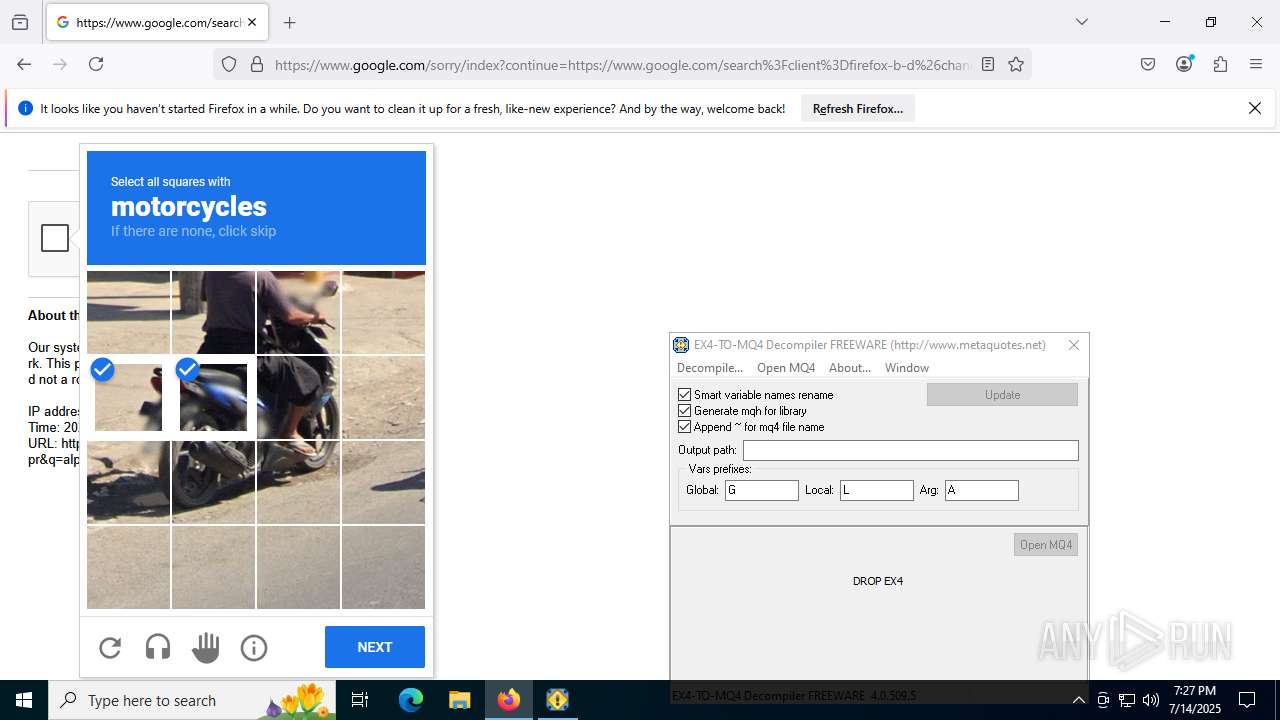Viewport: 1280px width, 720px height.
Task: Toggle Append ~ for mq4 file name
Action: [685, 427]
